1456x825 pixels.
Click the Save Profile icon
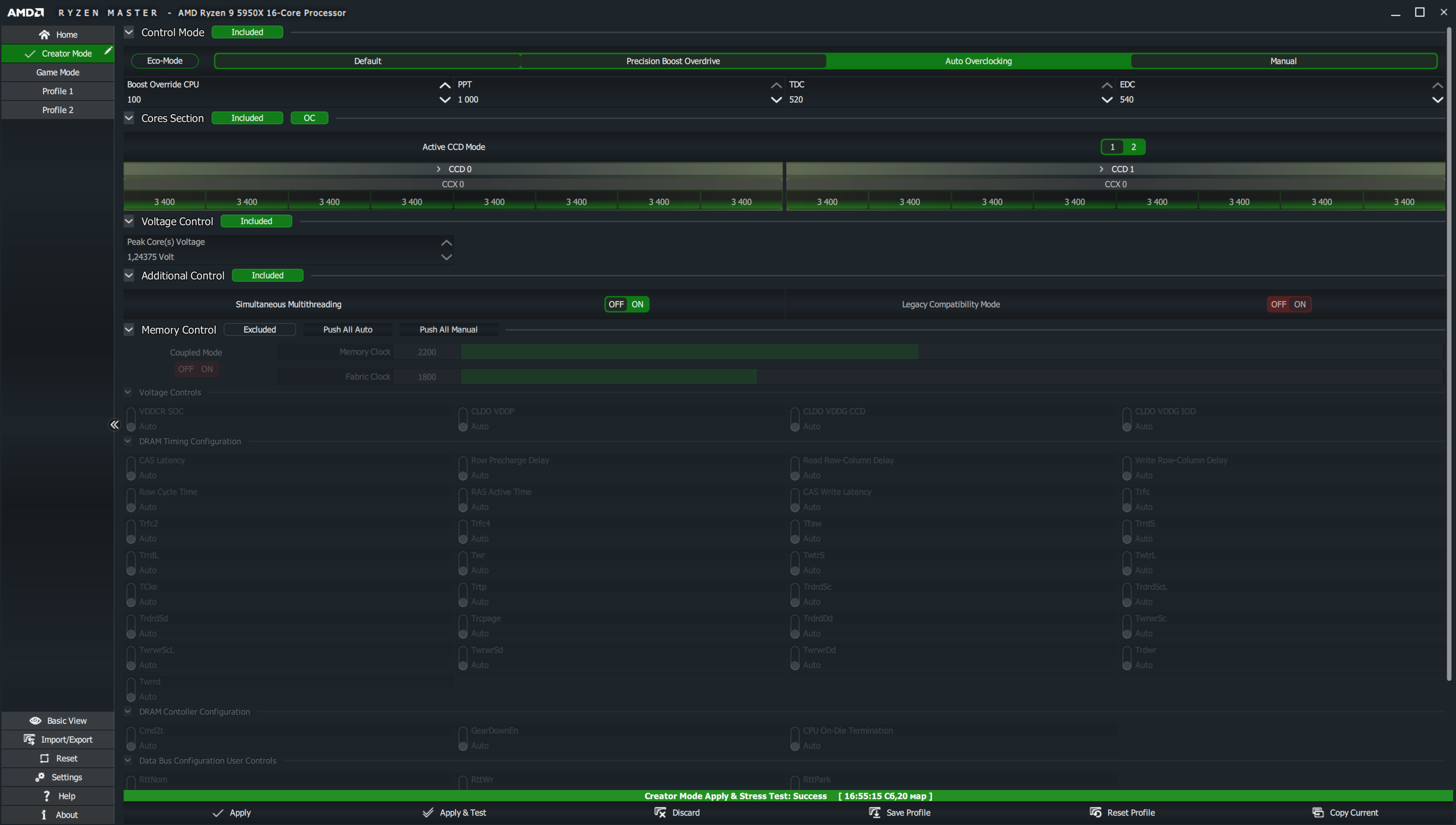875,813
